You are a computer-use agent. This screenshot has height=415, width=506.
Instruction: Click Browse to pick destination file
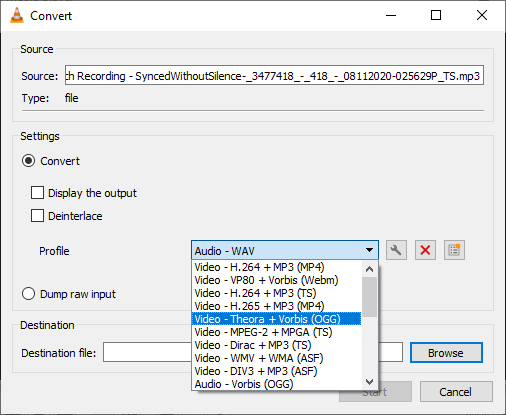446,353
